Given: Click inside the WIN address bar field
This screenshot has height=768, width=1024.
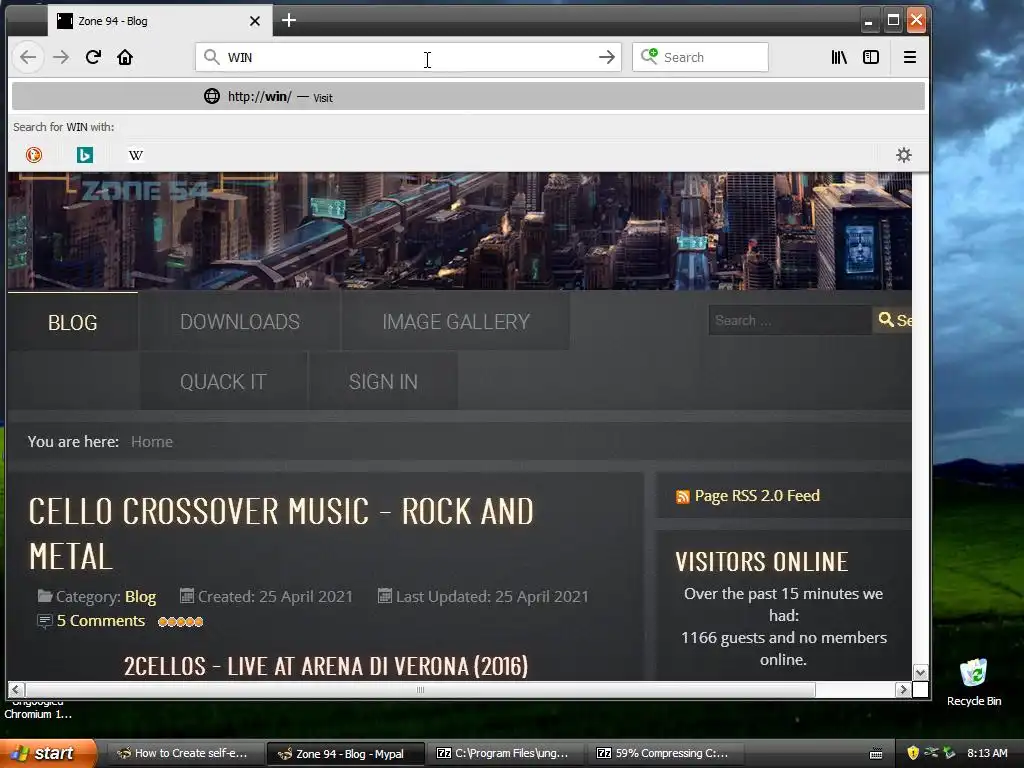Looking at the screenshot, I should (x=408, y=57).
